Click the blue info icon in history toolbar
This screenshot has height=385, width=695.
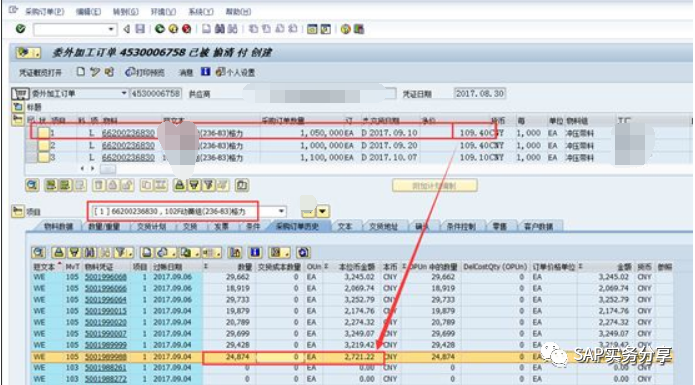(x=255, y=253)
